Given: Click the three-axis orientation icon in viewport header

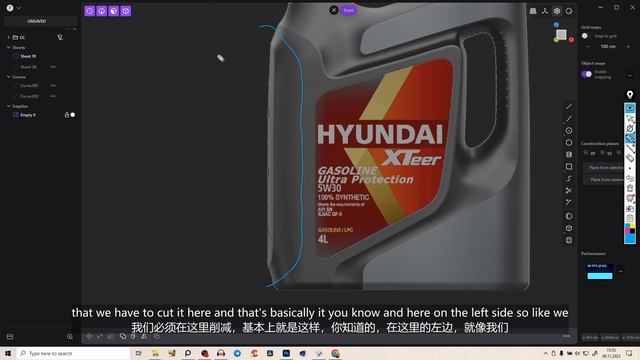Looking at the screenshot, I should pyautogui.click(x=545, y=11).
